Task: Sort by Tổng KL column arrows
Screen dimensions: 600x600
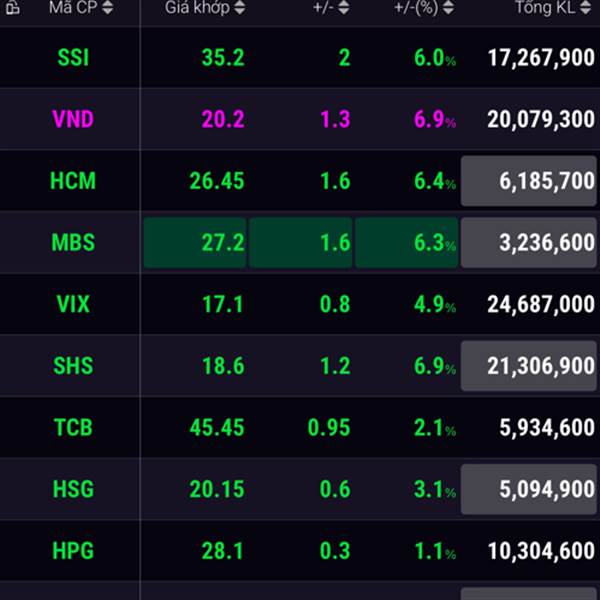Action: [x=585, y=7]
